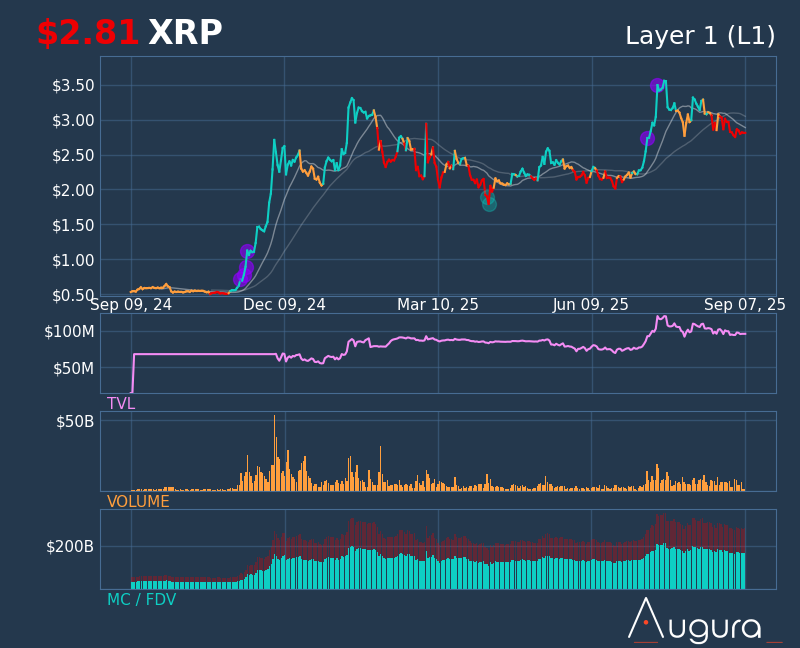
Task: Click the $200B market cap axis label
Action: pos(70,546)
